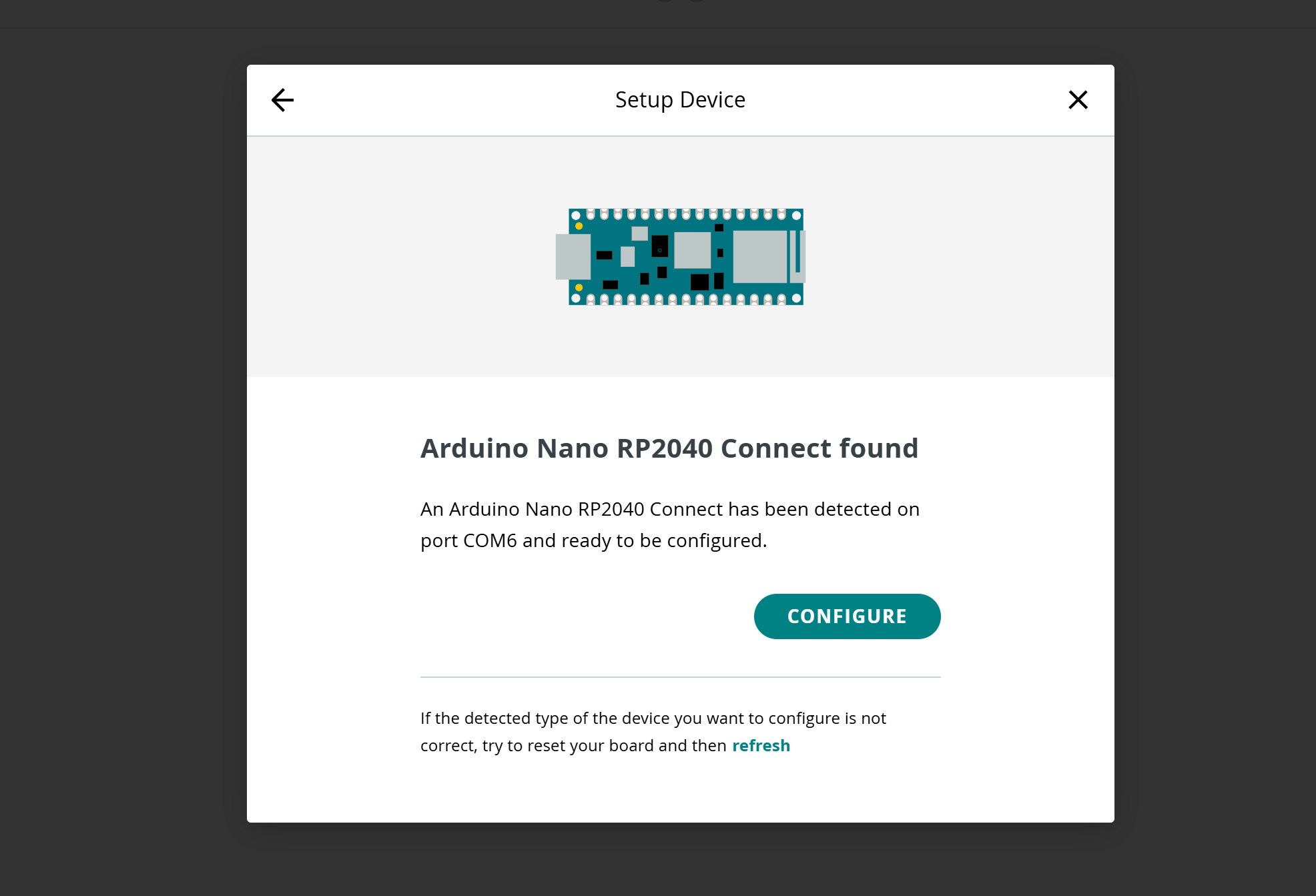Viewport: 1316px width, 896px height.
Task: Click the Setup Device title text
Action: coord(680,100)
